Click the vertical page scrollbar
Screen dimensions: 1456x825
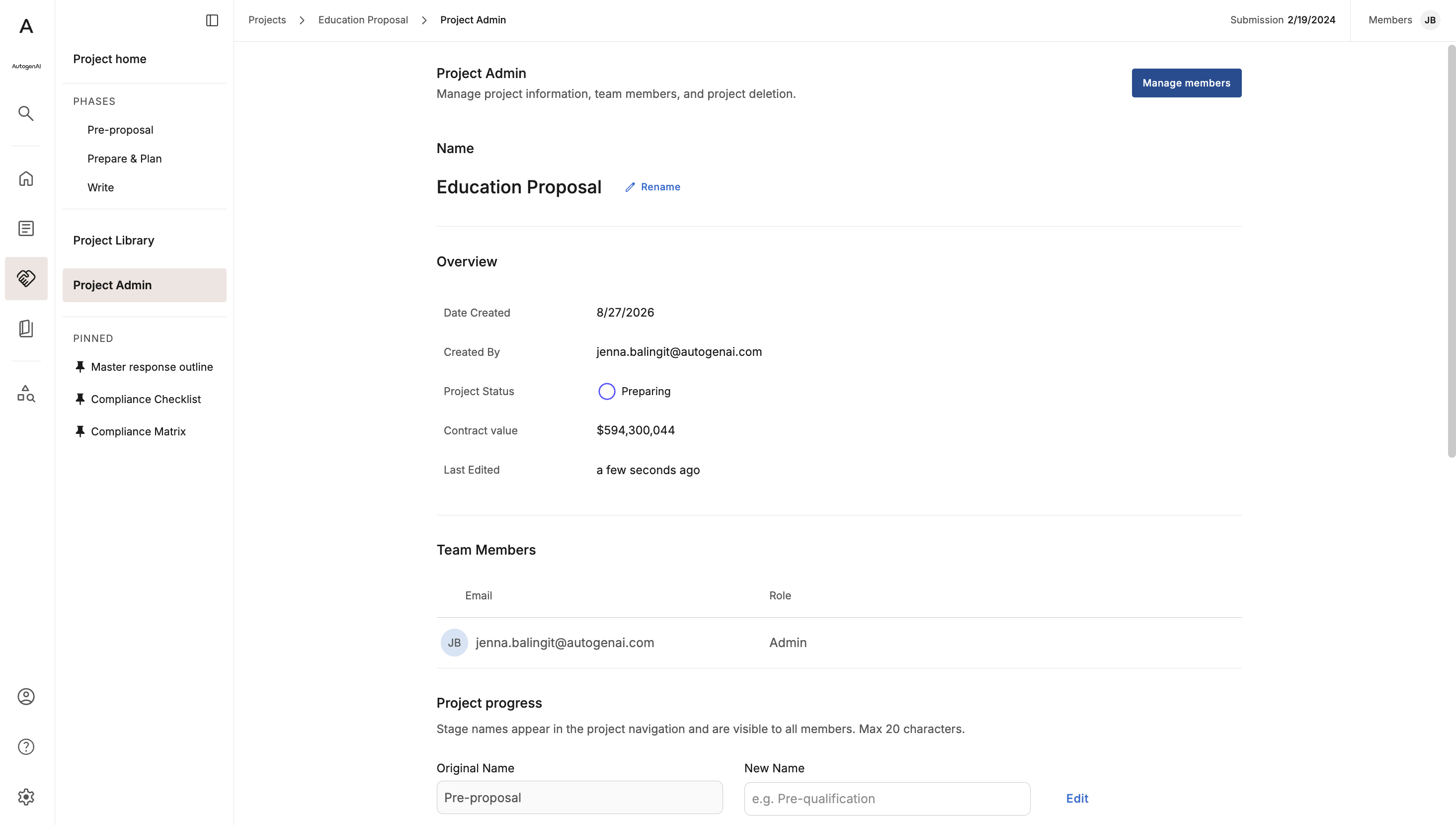click(x=1451, y=251)
